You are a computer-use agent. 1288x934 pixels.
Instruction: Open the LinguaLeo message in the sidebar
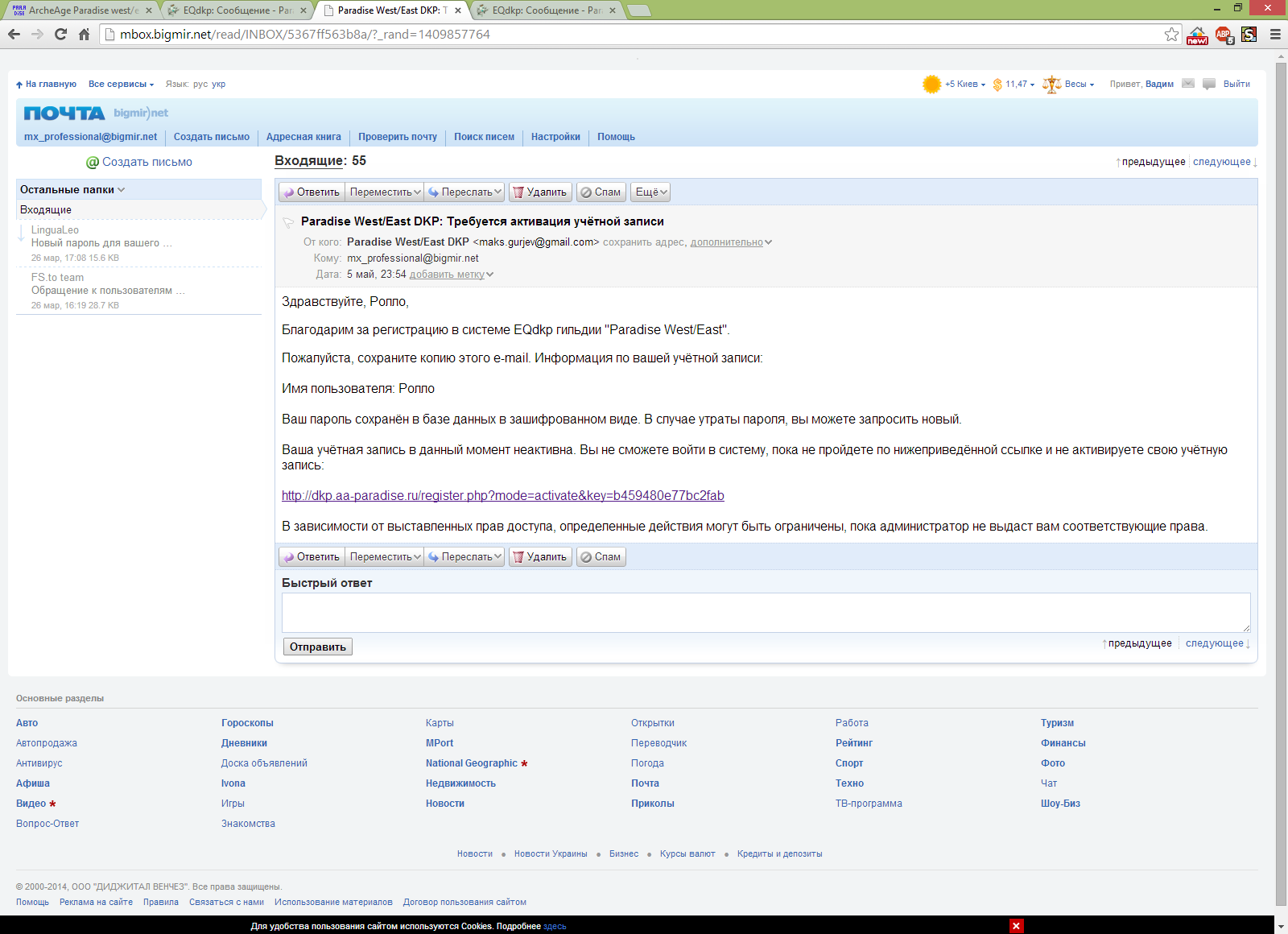tap(138, 244)
